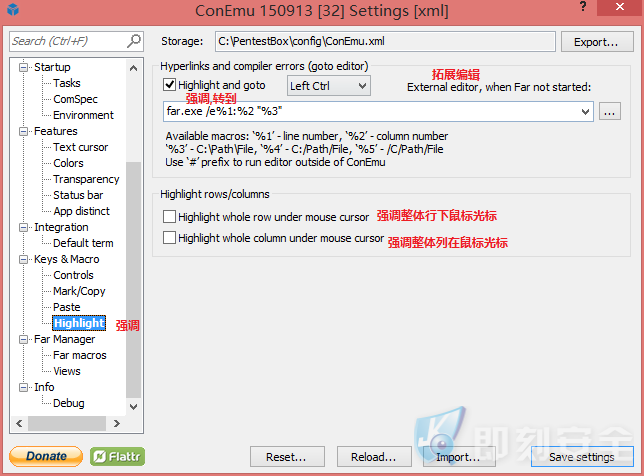Click the Donate button
The width and height of the screenshot is (644, 476).
click(x=46, y=456)
